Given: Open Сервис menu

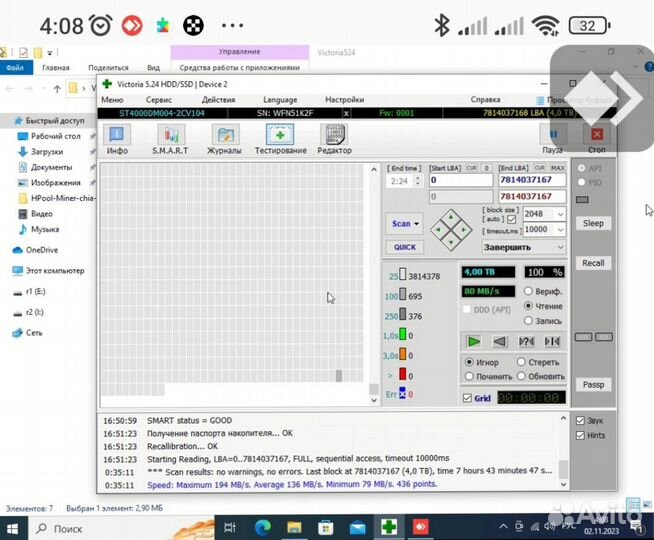Looking at the screenshot, I should [159, 100].
